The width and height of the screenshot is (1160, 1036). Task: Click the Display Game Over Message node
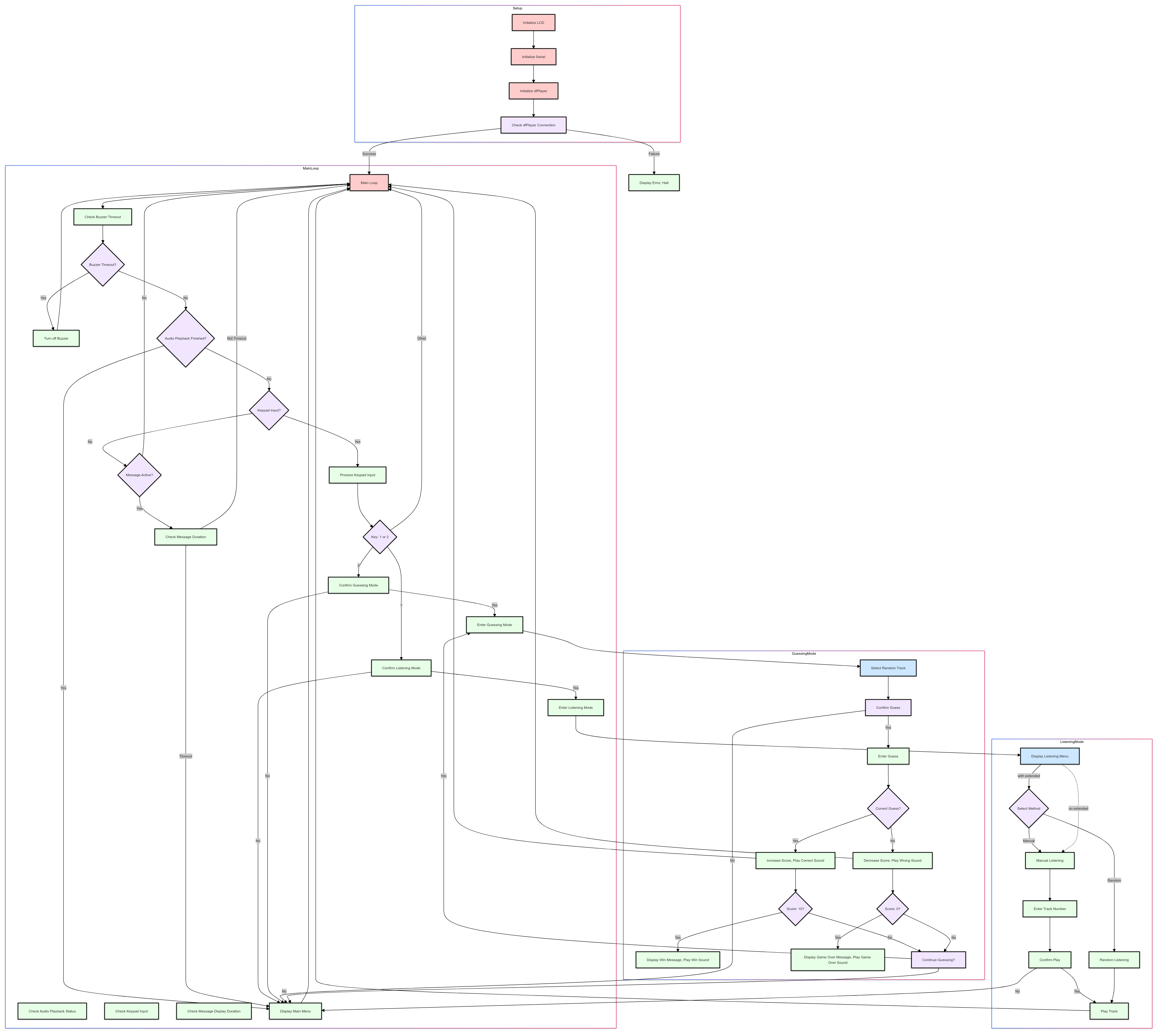838,960
